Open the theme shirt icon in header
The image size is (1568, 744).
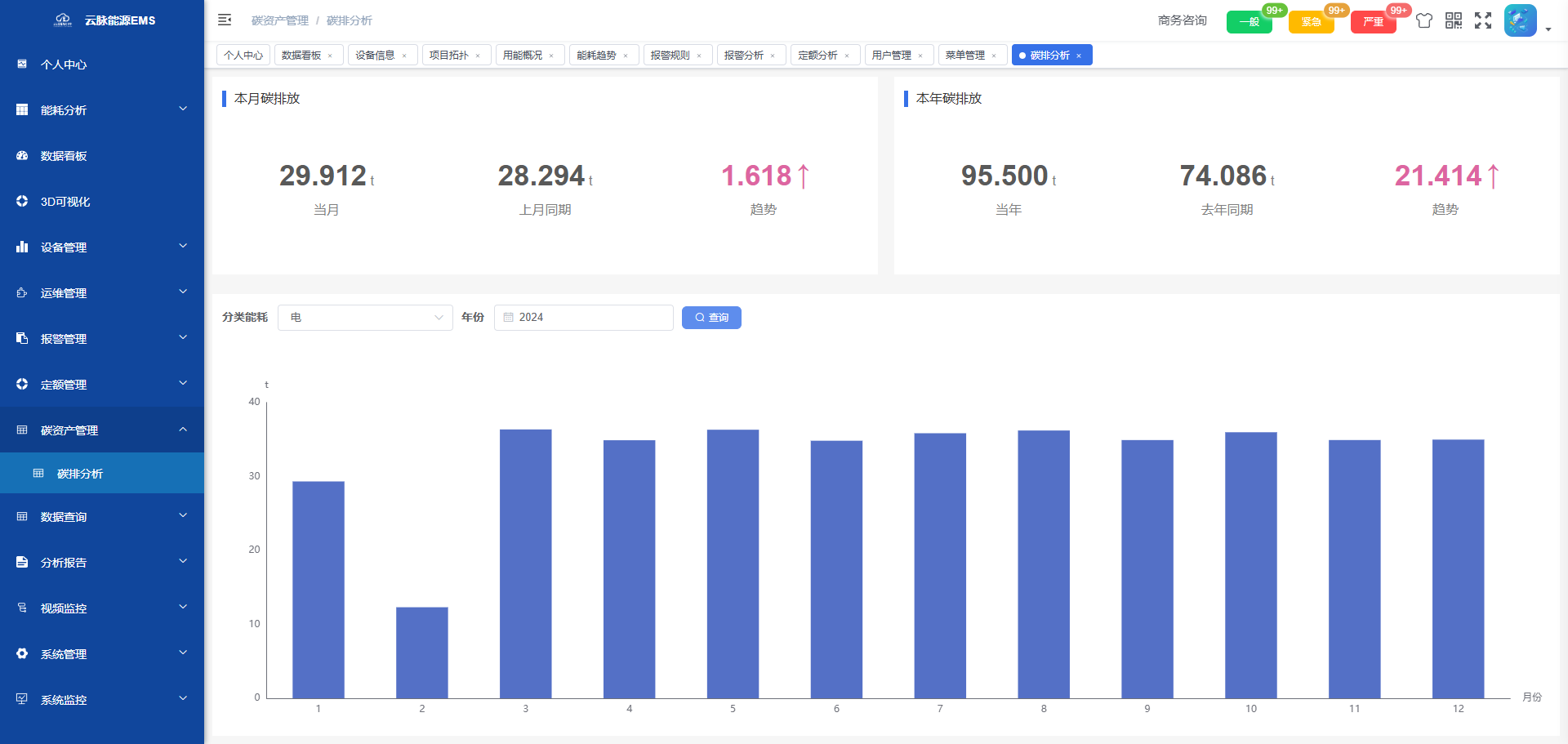pos(1424,20)
